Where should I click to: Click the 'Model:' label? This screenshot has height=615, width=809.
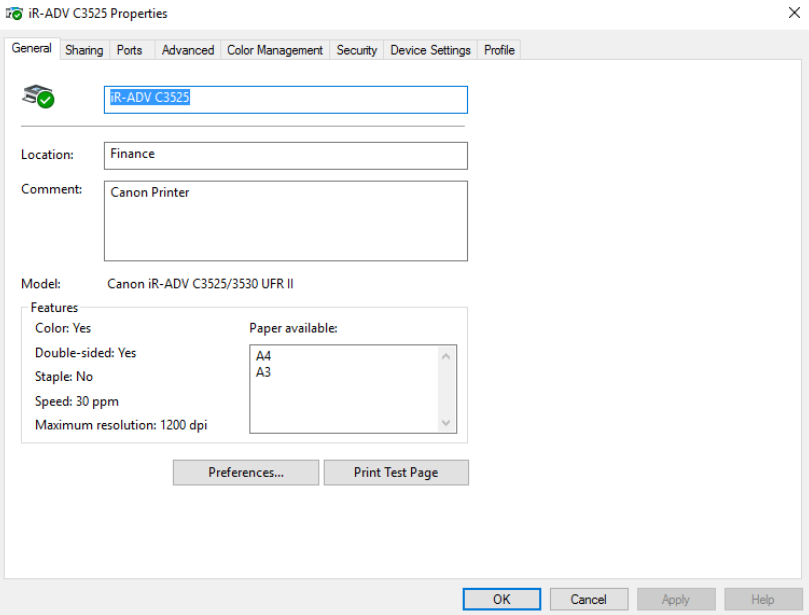coord(41,284)
